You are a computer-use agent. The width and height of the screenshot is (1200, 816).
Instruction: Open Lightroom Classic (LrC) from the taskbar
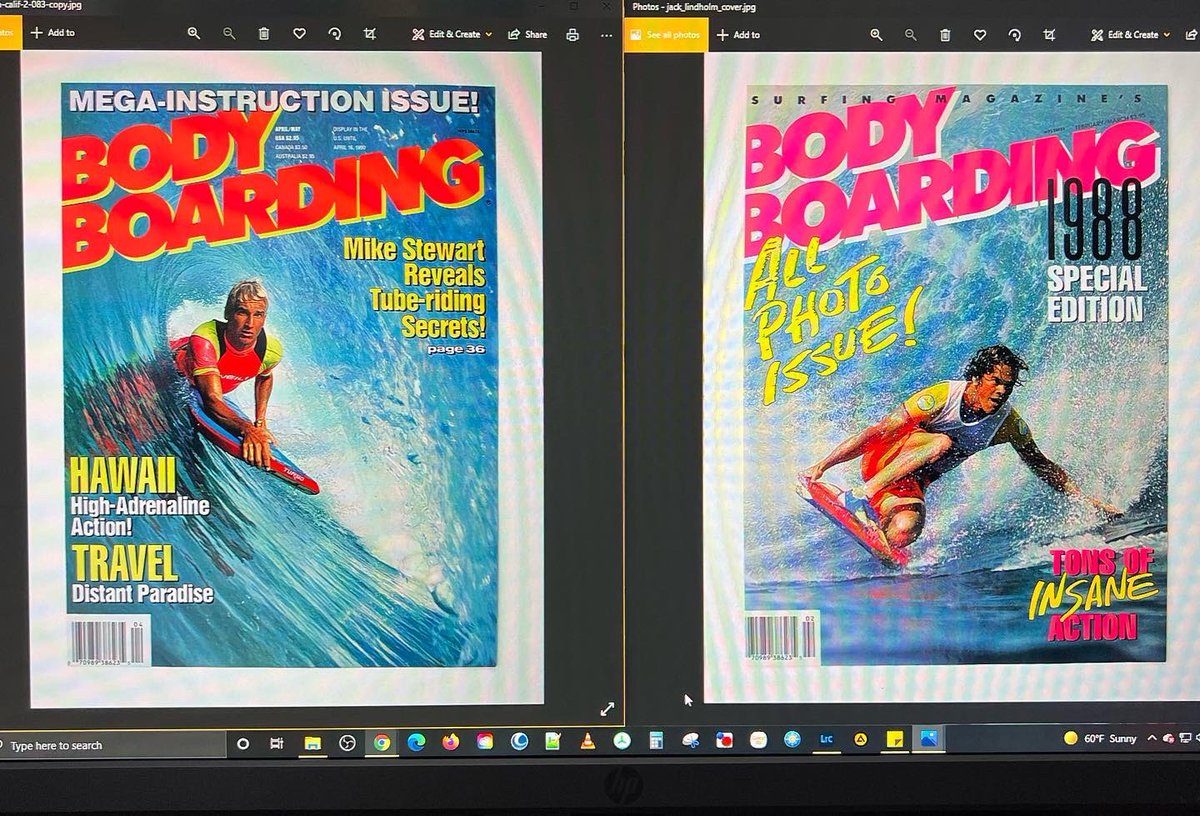[x=826, y=739]
